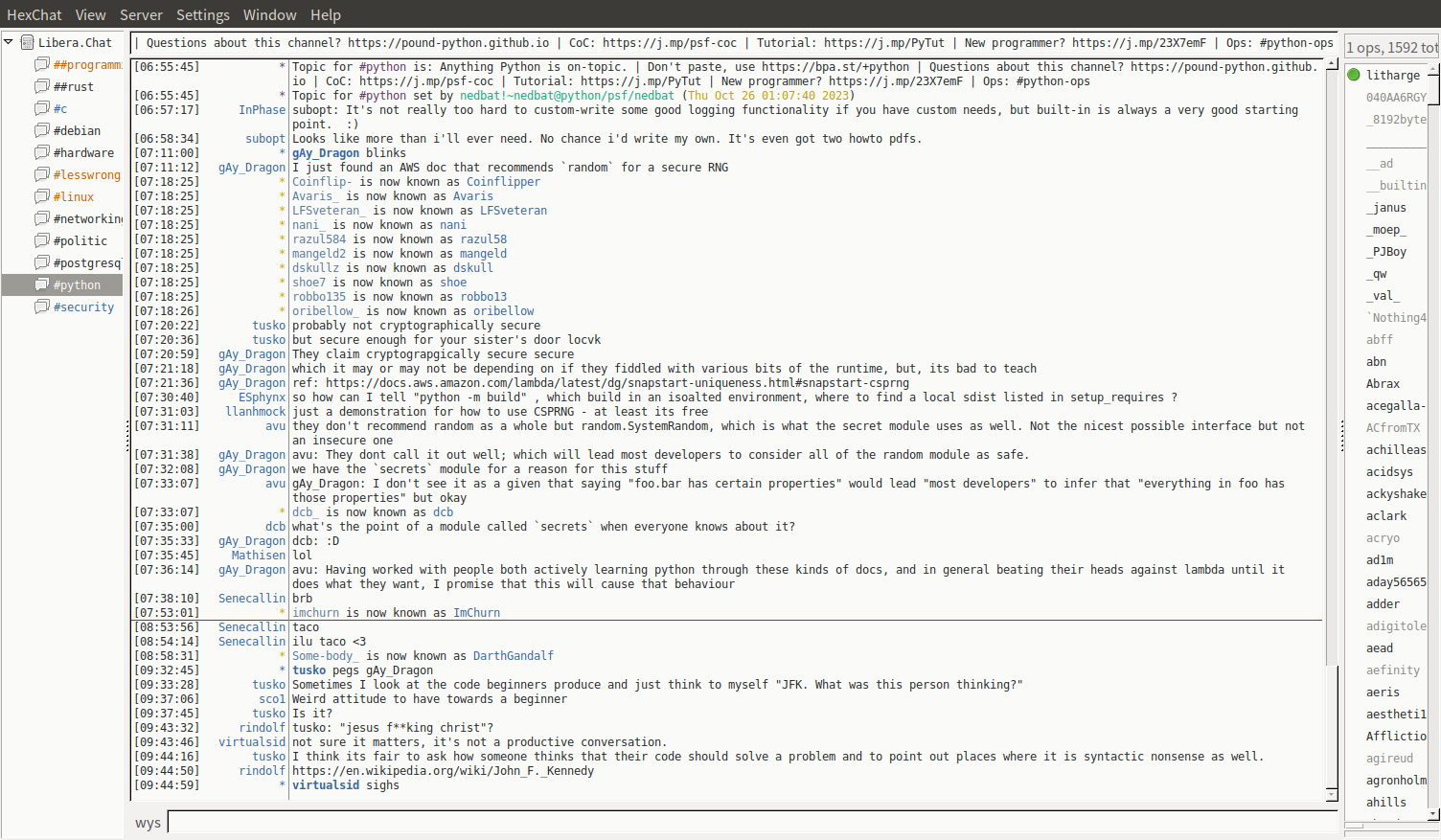Switch to the ##rust channel
1441x840 pixels.
click(74, 86)
